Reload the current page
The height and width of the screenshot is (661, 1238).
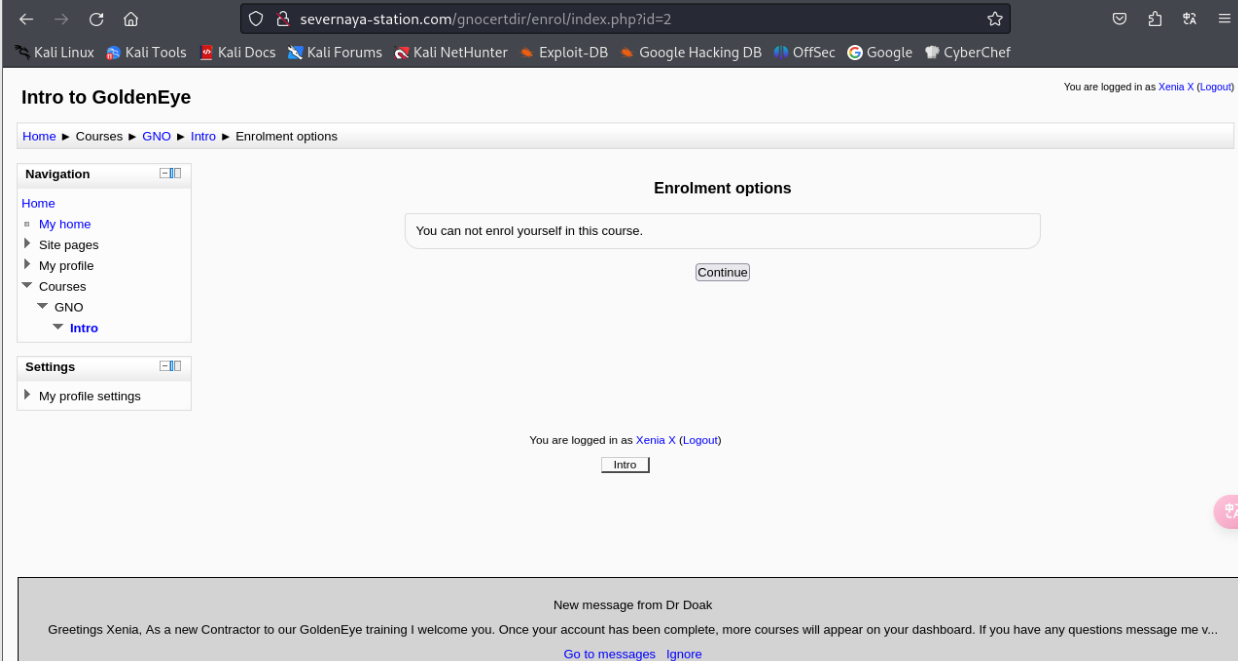(x=96, y=19)
